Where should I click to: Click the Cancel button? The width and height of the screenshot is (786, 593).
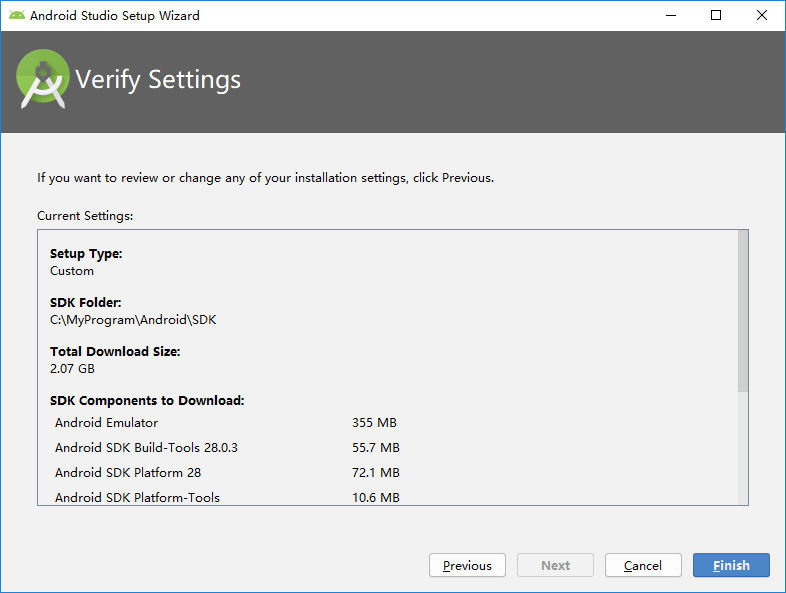643,565
